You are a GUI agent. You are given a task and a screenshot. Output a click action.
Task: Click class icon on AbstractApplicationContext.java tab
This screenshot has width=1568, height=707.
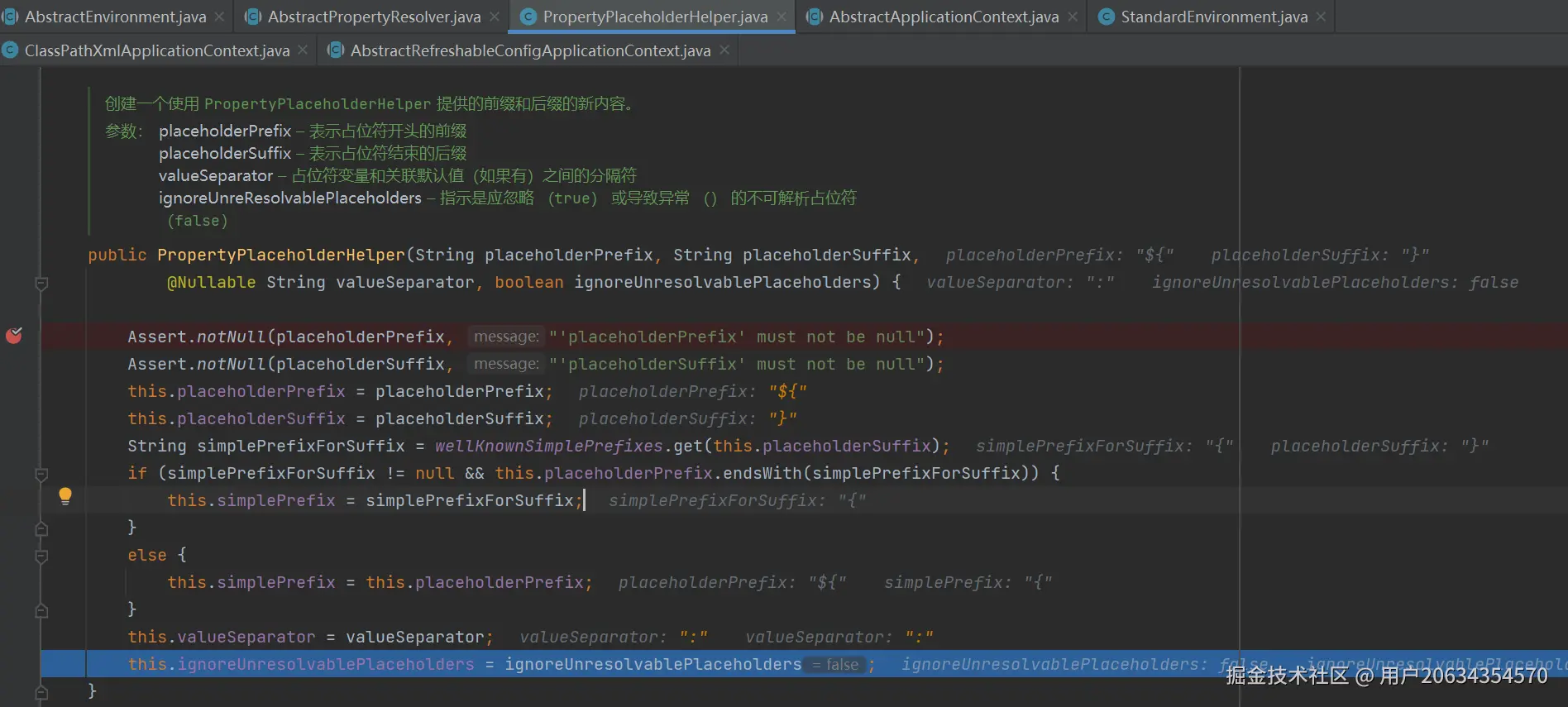tap(815, 17)
